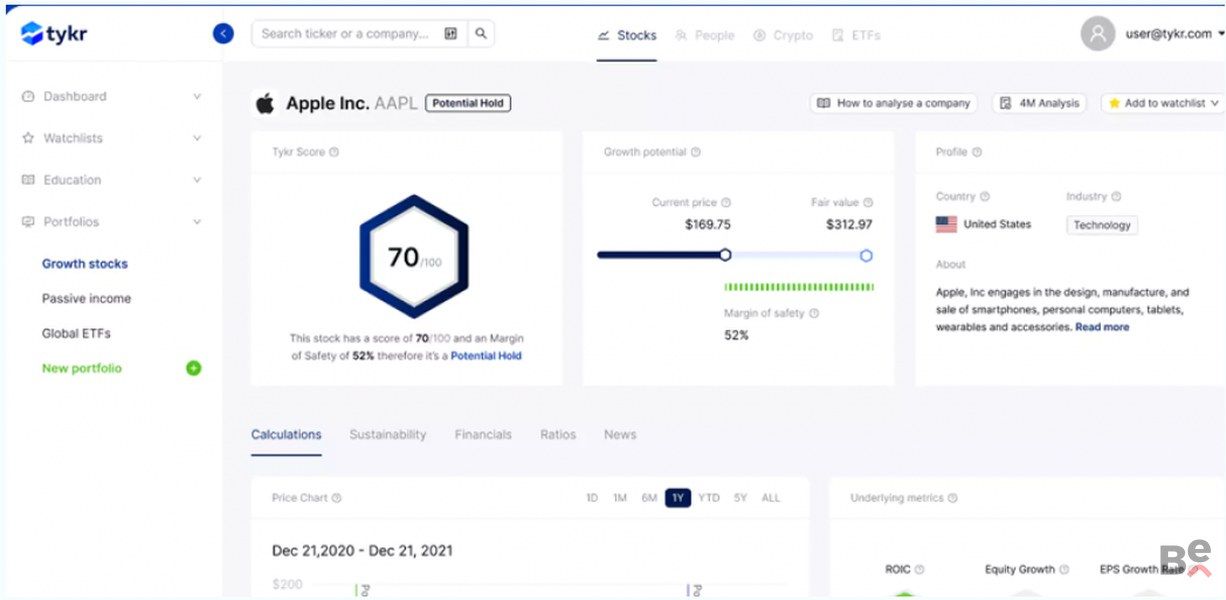Click the Equity Growth info icon
Screen dimensions: 1226x600
1064,569
